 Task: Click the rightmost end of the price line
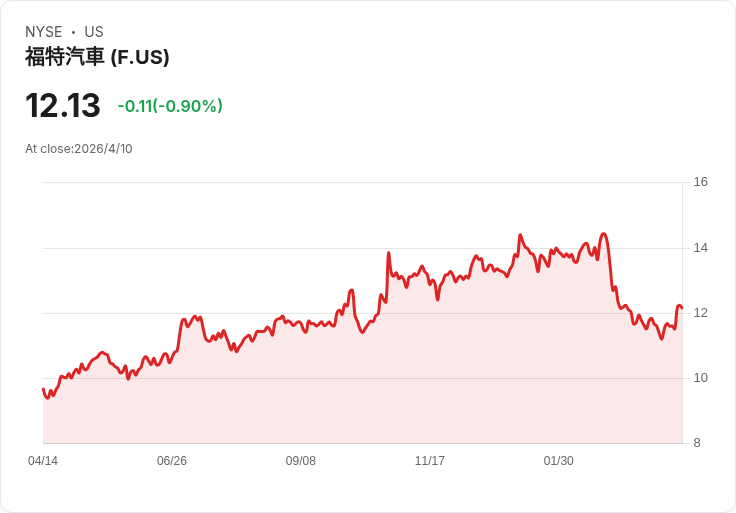click(681, 307)
